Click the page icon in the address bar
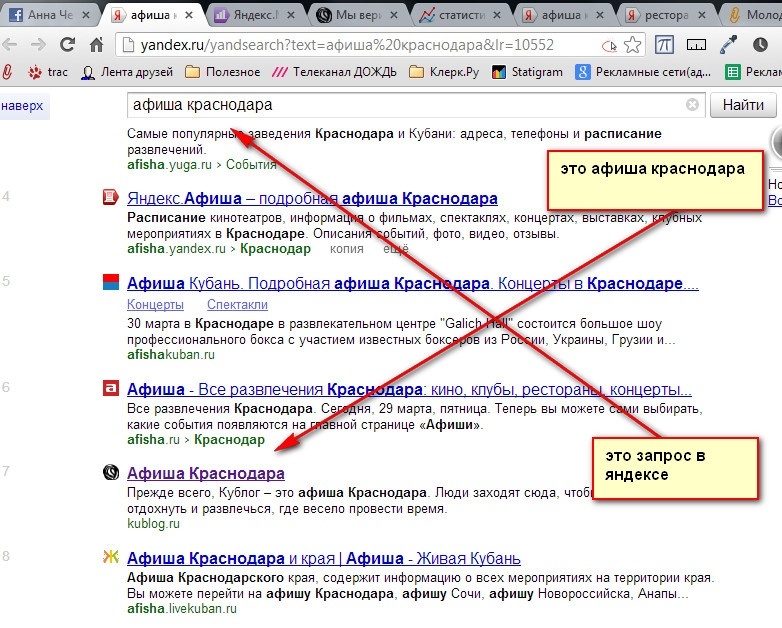 pos(129,45)
